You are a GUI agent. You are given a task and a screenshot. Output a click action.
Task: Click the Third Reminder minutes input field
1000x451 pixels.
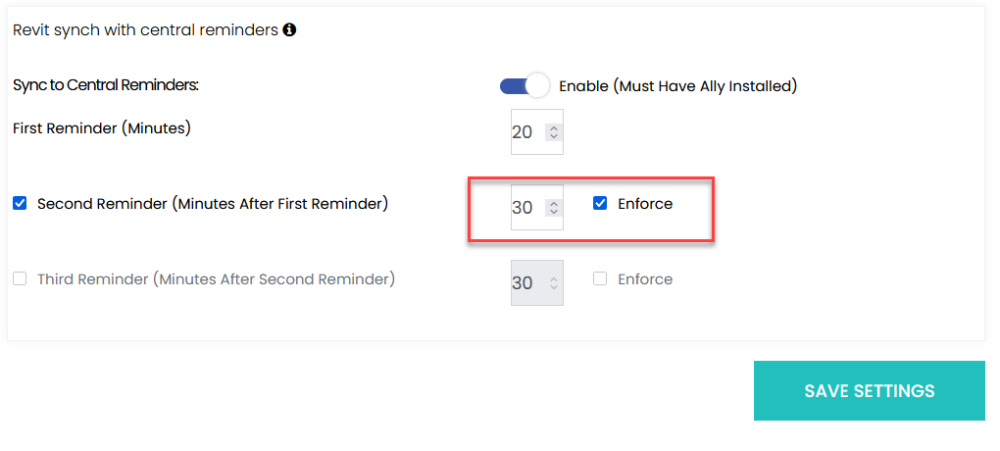tap(524, 284)
